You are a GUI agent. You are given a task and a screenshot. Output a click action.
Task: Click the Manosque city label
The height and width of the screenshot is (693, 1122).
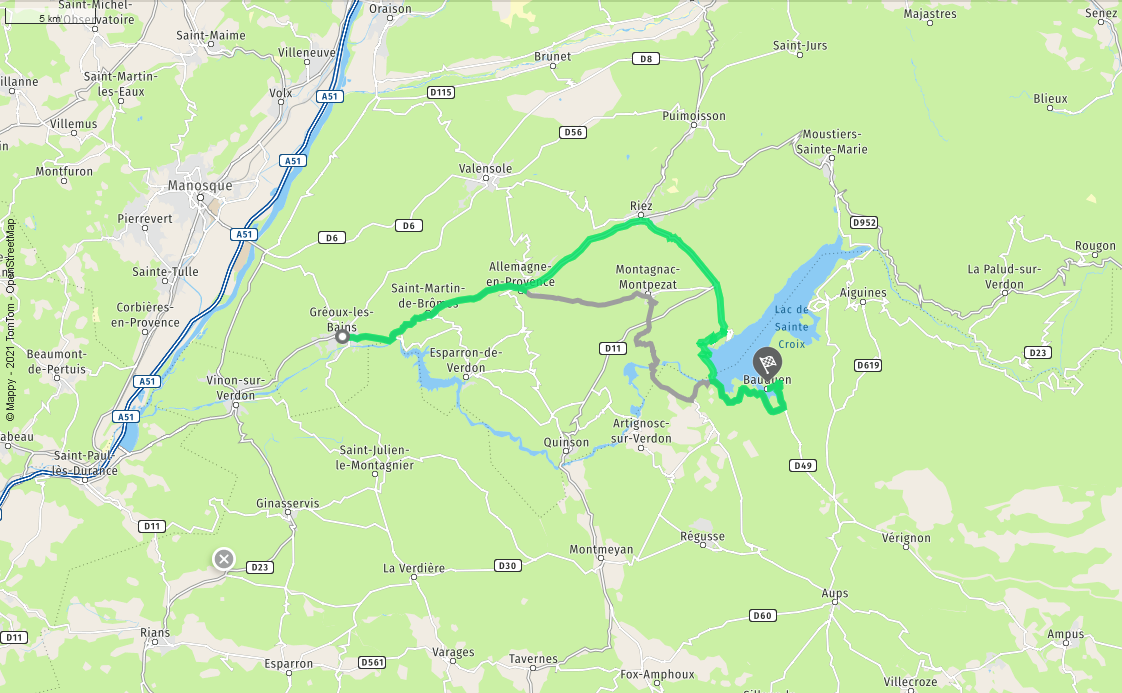pyautogui.click(x=200, y=185)
